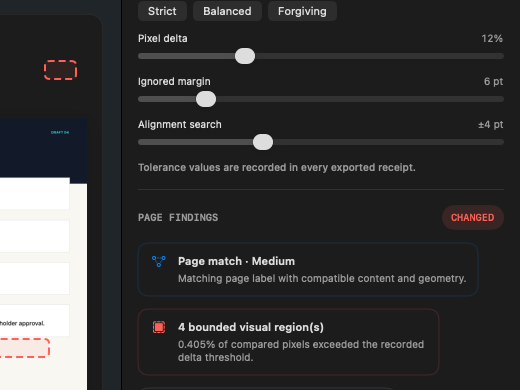Click the Ignored margin track at far right
Screen dimensions: 520x390
[x=497, y=99]
